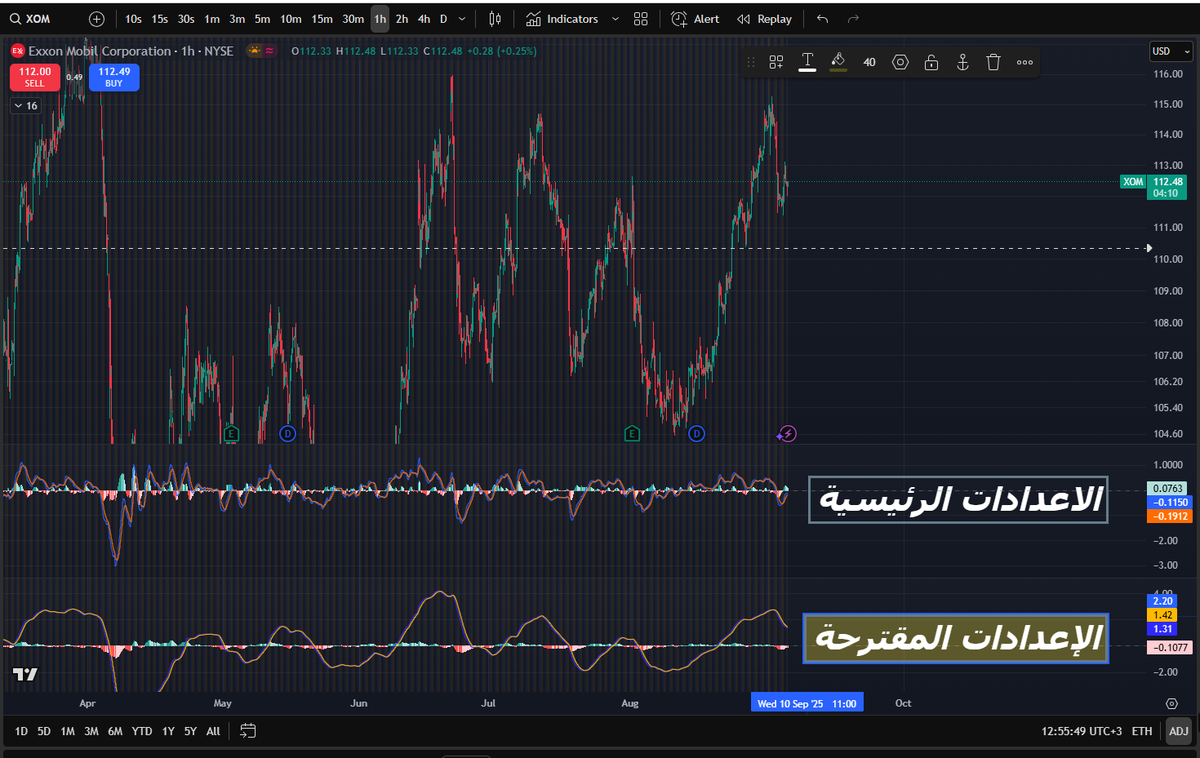Set the range to 3M
Screen dimensions: 1200x758
pos(91,732)
